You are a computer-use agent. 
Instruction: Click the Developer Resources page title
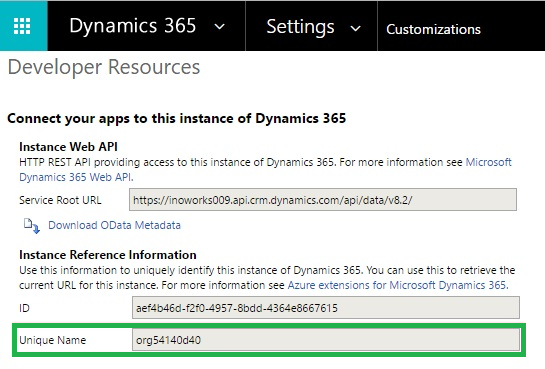pyautogui.click(x=104, y=67)
